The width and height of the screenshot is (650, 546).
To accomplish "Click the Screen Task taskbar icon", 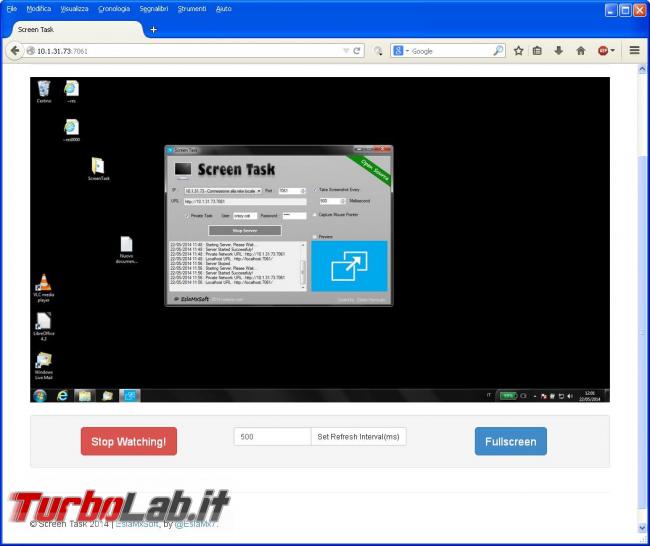I will (x=130, y=396).
